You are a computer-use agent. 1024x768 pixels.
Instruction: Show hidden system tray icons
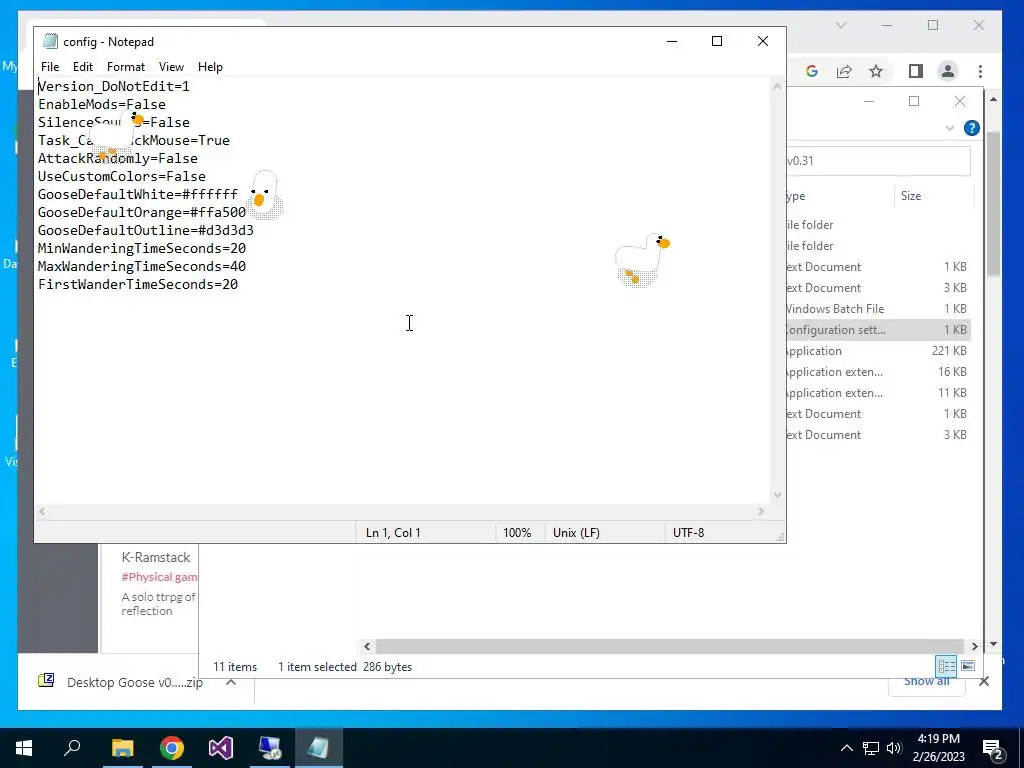[x=846, y=748]
